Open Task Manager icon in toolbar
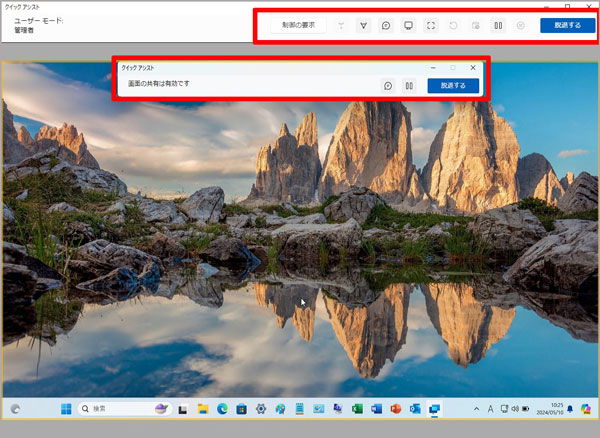 [474, 26]
